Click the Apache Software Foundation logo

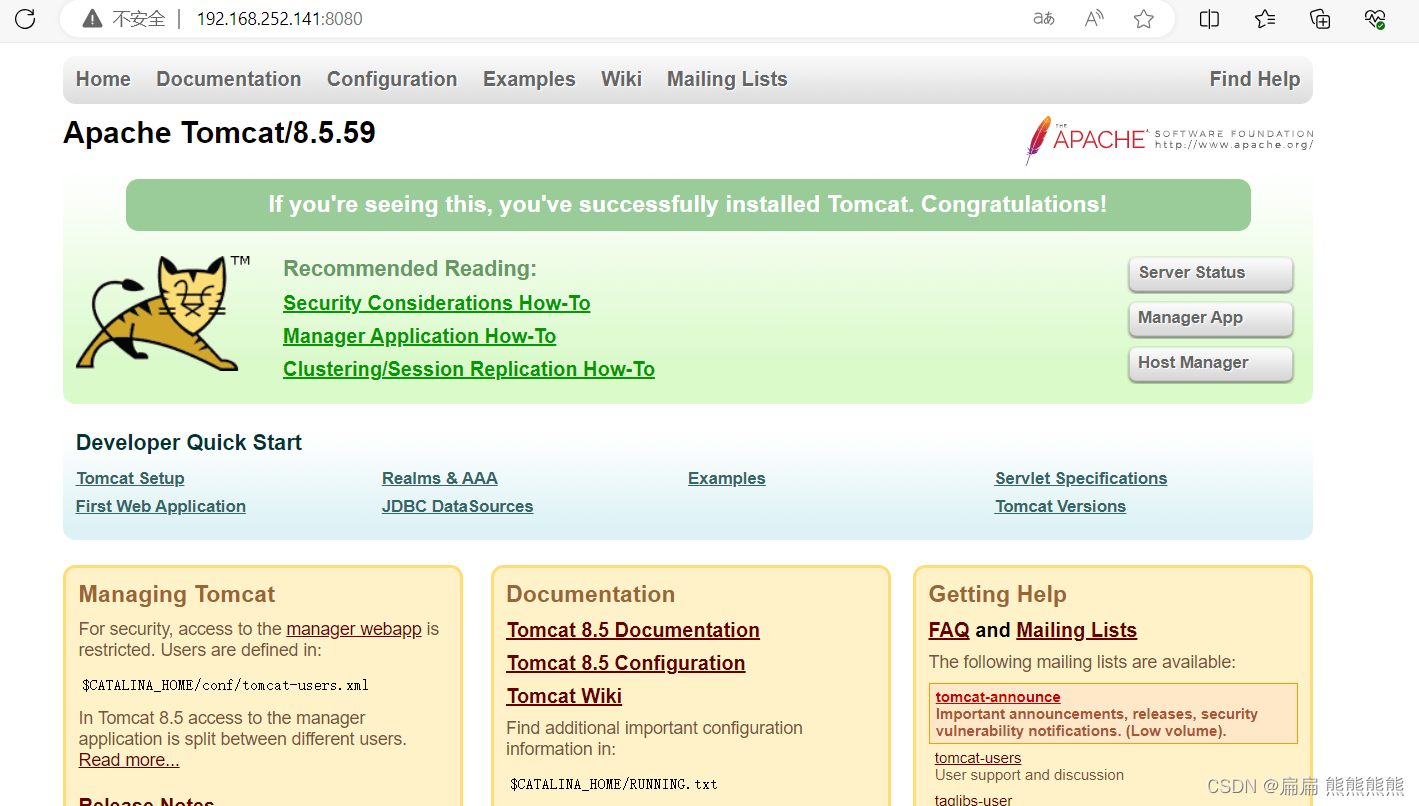coord(1169,140)
